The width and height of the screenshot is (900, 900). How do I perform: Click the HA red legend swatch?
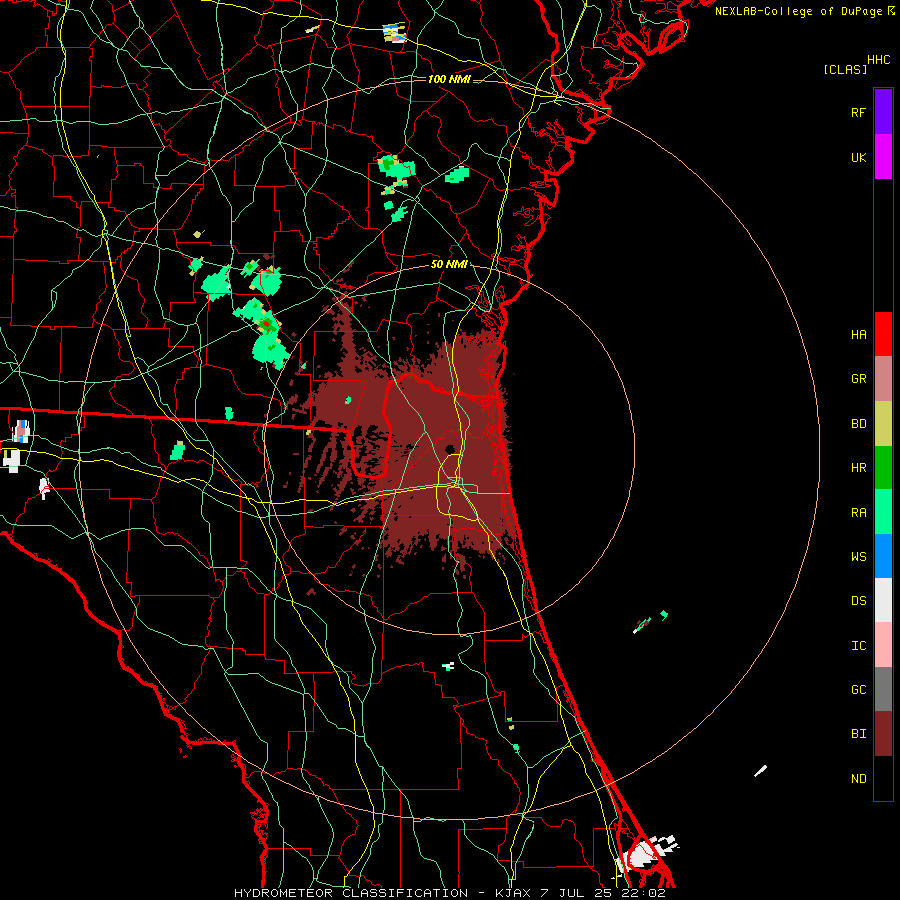click(x=883, y=334)
